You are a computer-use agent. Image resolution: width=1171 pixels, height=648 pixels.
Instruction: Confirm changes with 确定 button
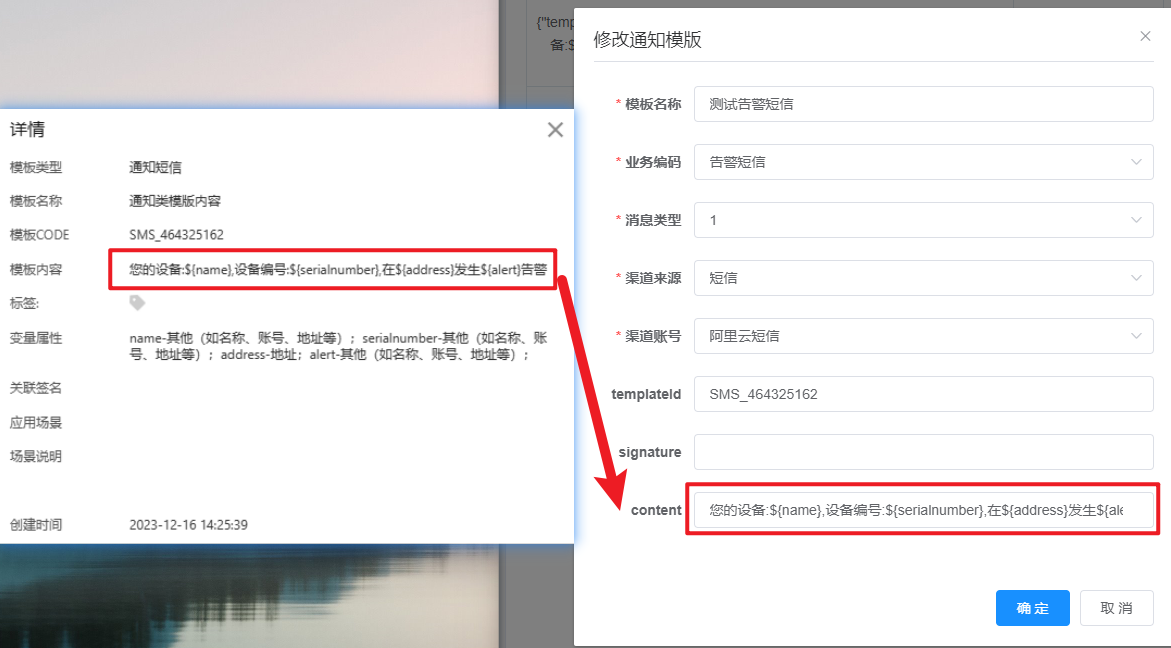(x=1032, y=608)
